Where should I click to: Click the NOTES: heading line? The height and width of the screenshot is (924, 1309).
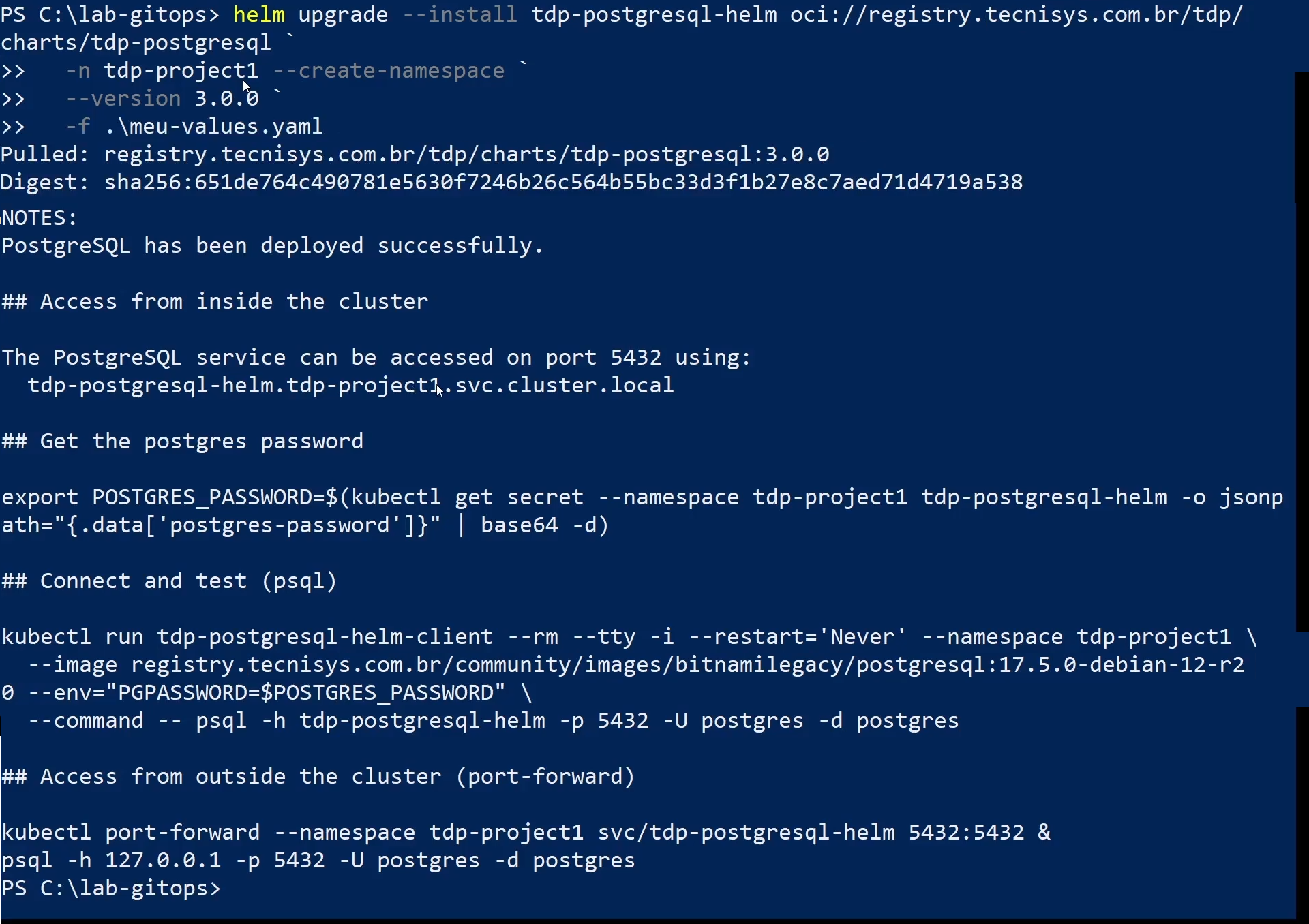pos(40,218)
